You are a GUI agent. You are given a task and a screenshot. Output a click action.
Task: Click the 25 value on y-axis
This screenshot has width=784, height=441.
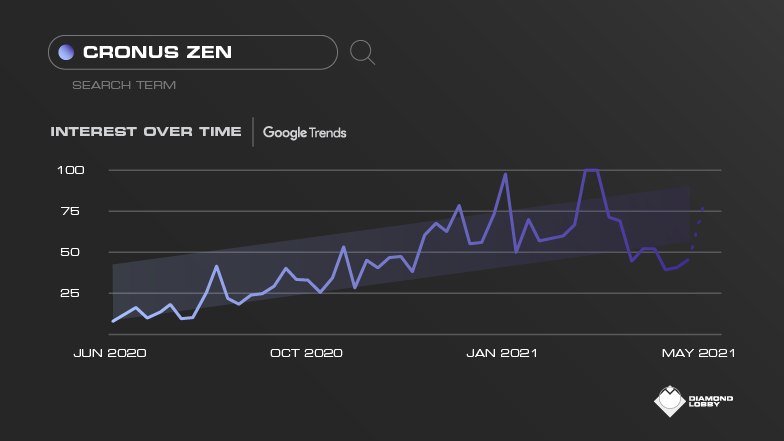[x=70, y=293]
